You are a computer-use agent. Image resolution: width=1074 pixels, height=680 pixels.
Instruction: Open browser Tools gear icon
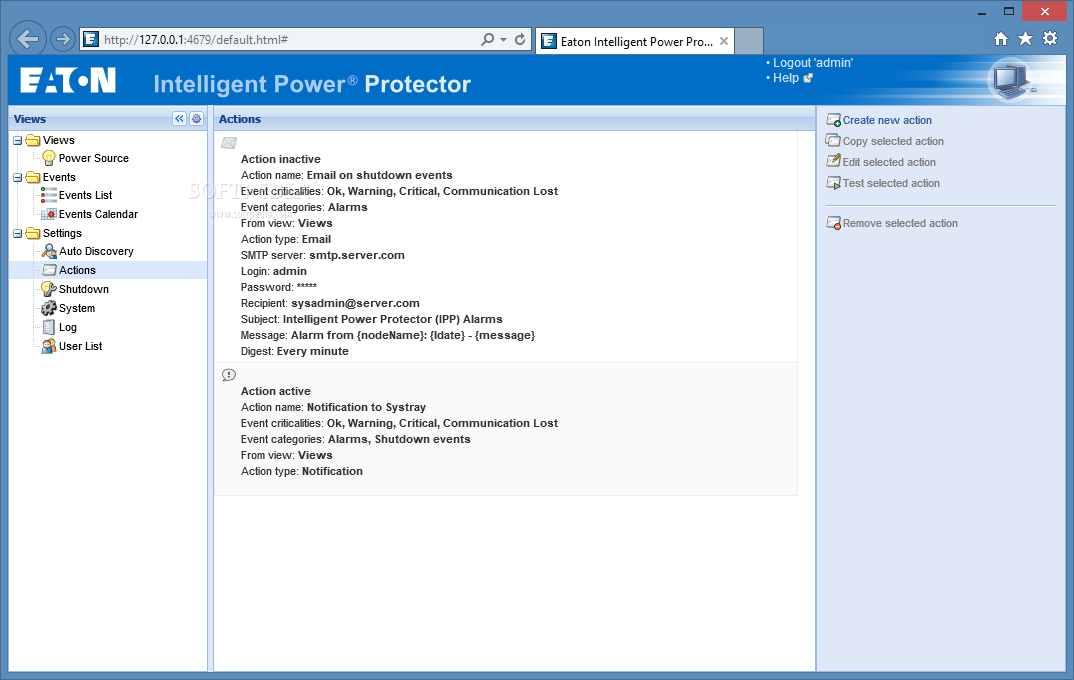point(1050,38)
